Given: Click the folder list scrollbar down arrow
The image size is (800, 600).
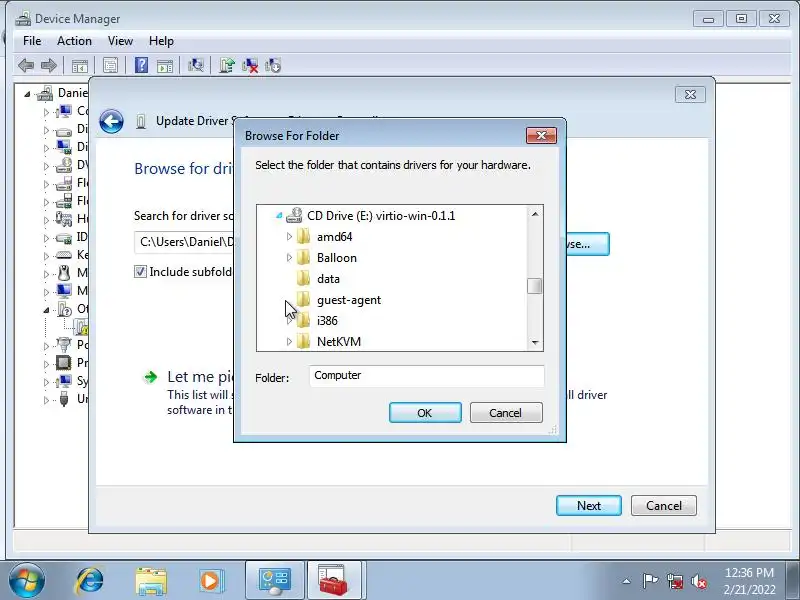Looking at the screenshot, I should point(535,342).
